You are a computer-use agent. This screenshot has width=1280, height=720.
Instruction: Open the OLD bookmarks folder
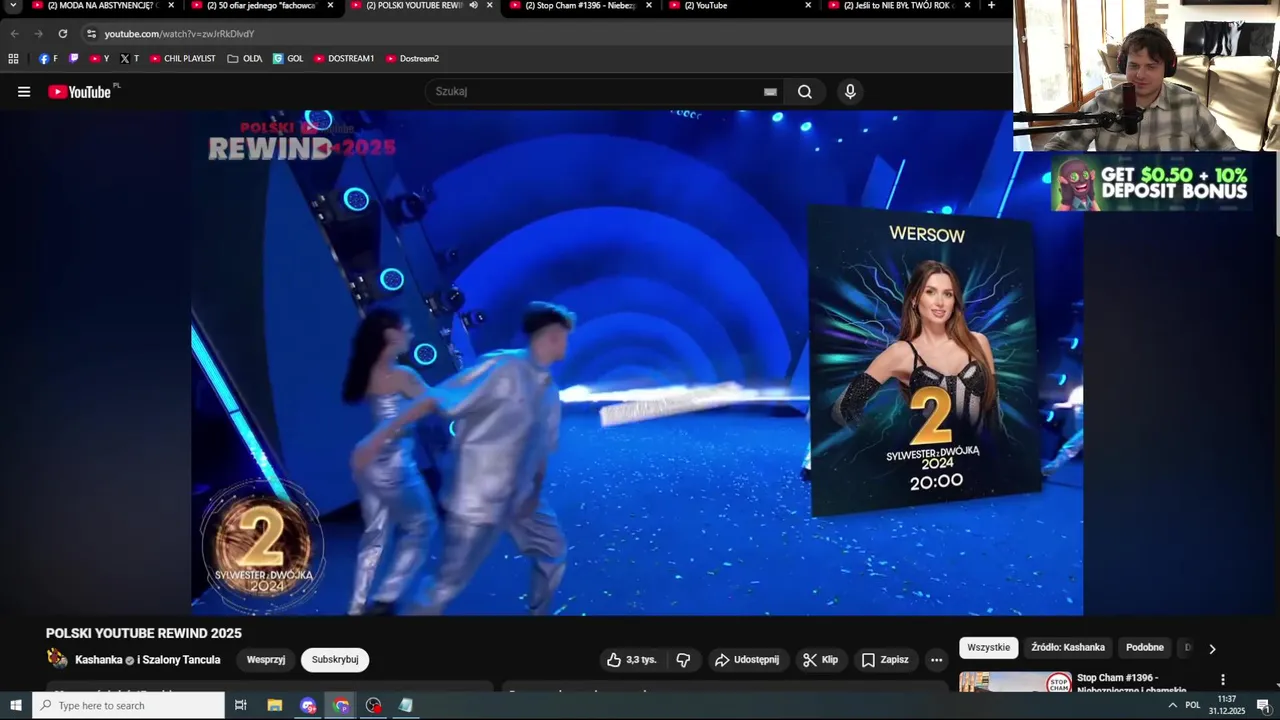coord(245,59)
